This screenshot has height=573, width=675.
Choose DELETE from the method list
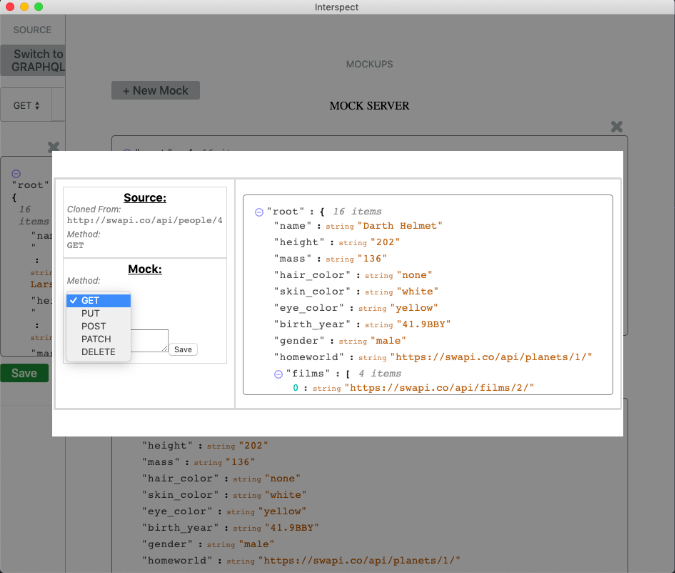click(99, 352)
